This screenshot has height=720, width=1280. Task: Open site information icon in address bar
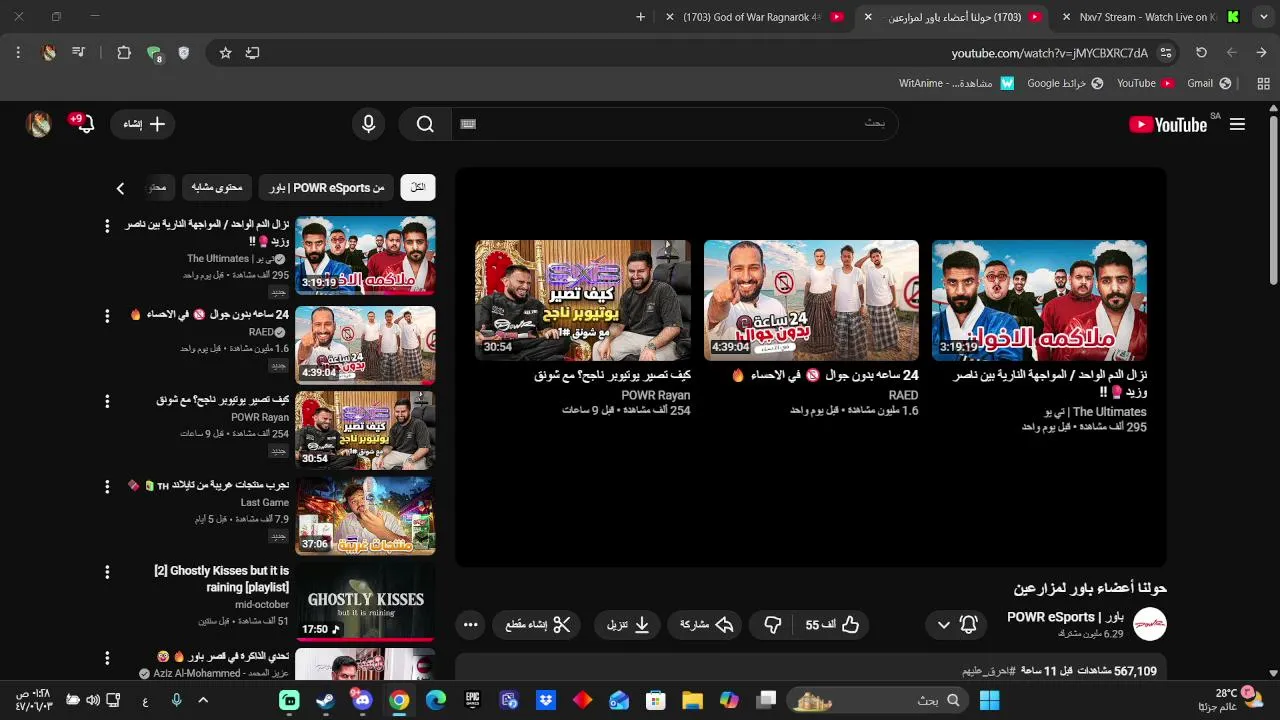pyautogui.click(x=1165, y=53)
